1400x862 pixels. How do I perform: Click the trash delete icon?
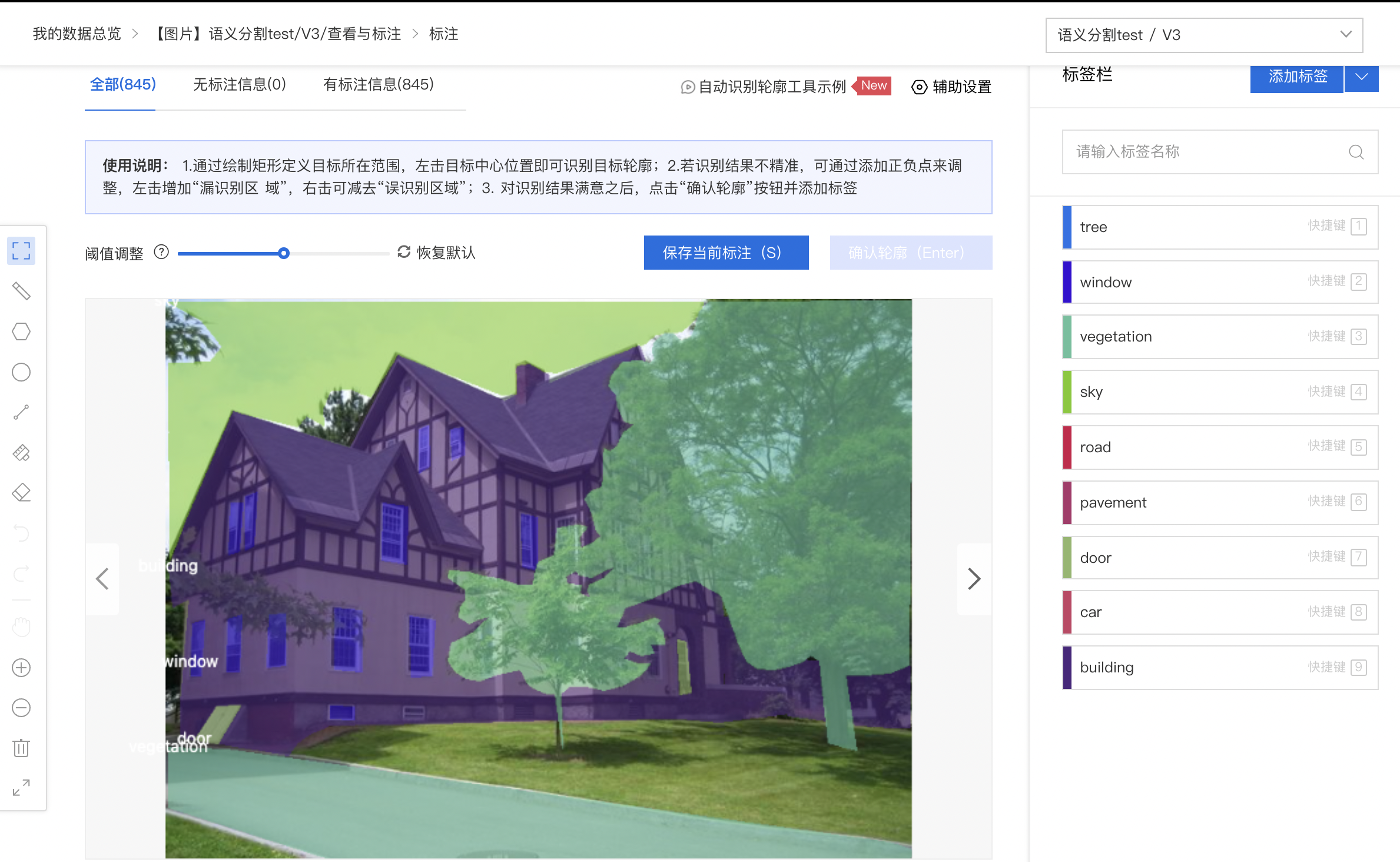(x=21, y=748)
